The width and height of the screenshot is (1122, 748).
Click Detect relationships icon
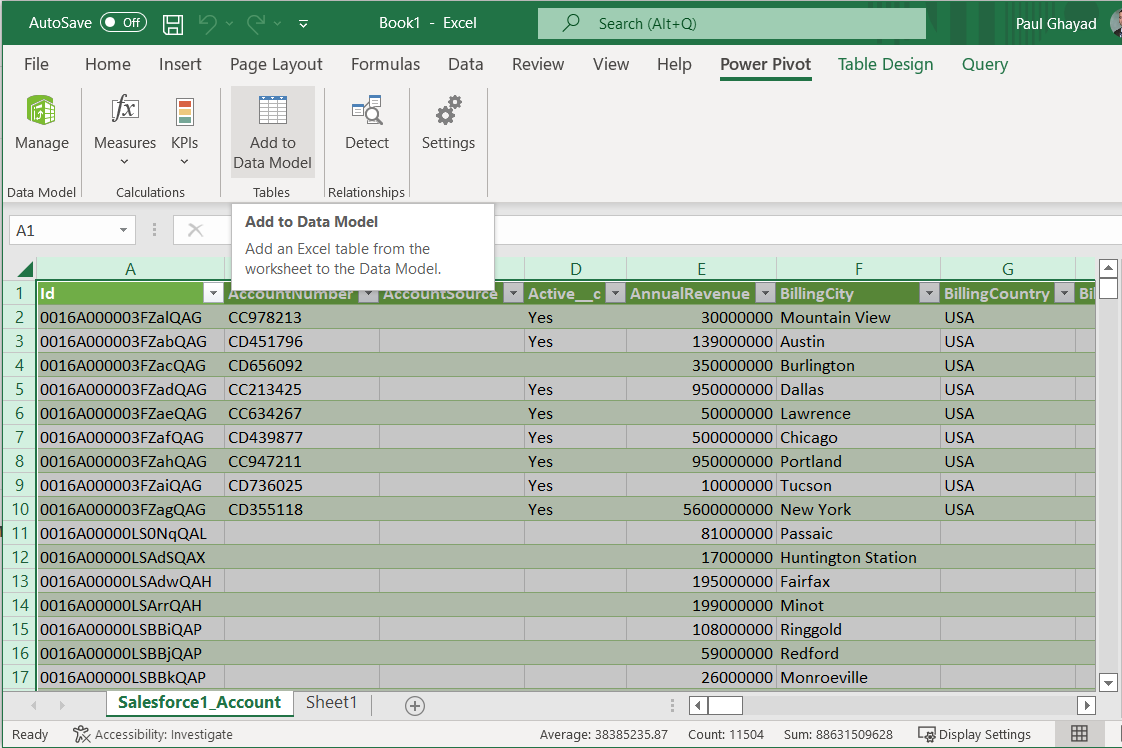pos(367,111)
